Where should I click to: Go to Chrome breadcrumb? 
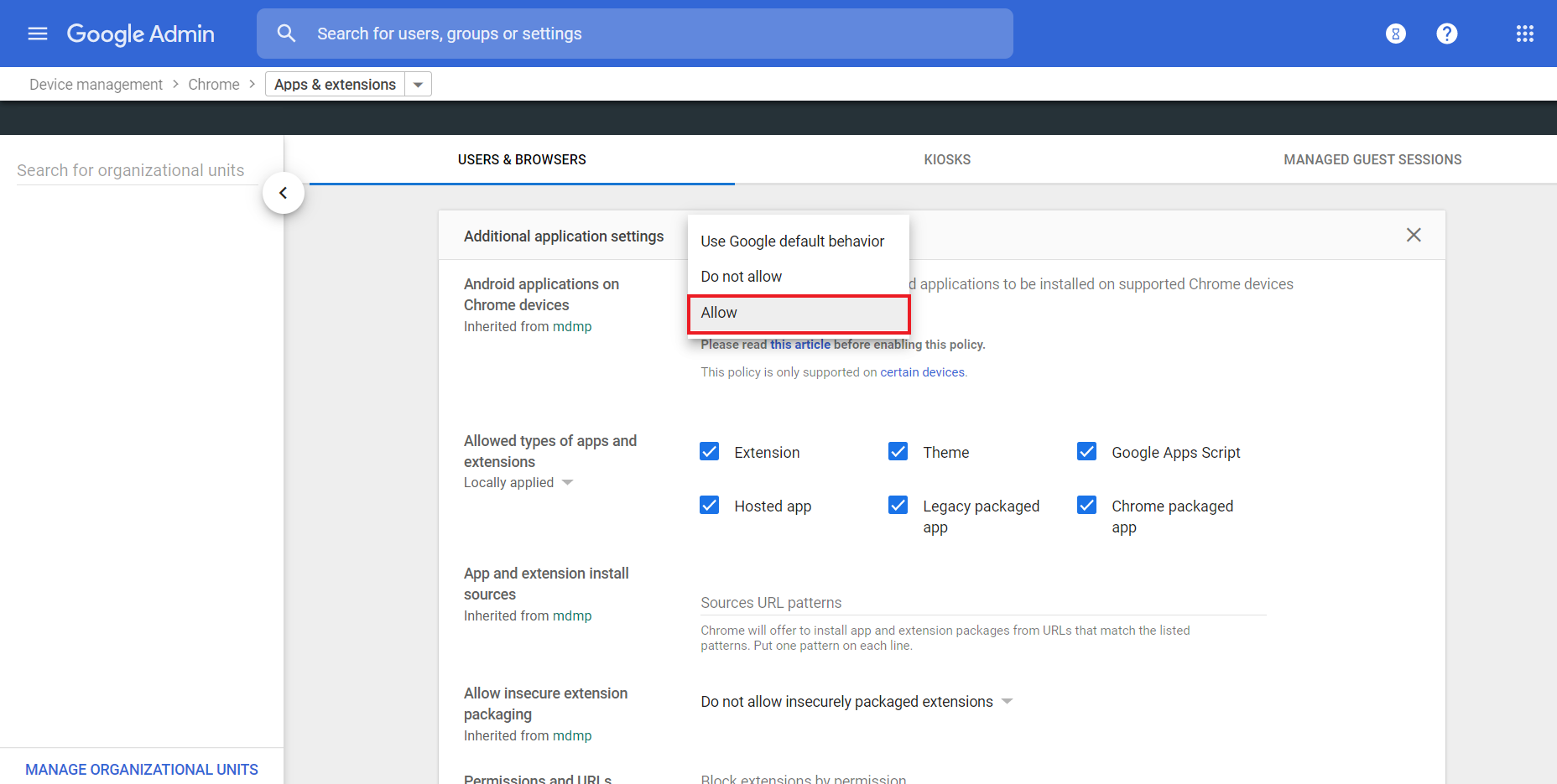pos(214,85)
